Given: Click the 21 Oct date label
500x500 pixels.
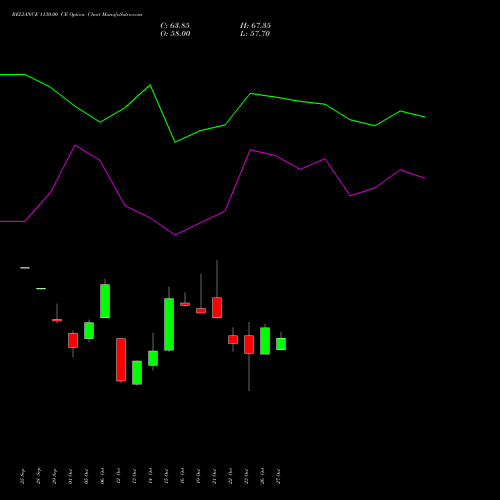Looking at the screenshot, I should [214, 476].
